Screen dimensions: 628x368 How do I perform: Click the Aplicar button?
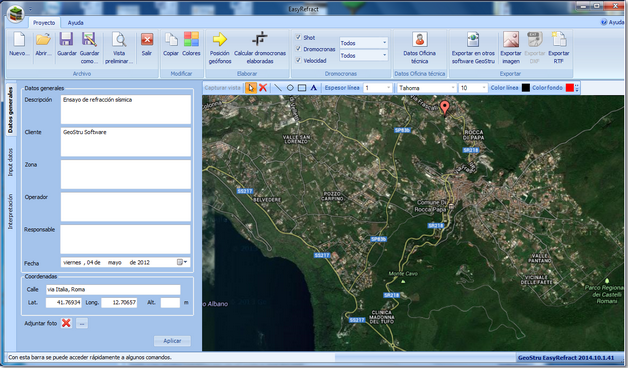172,341
